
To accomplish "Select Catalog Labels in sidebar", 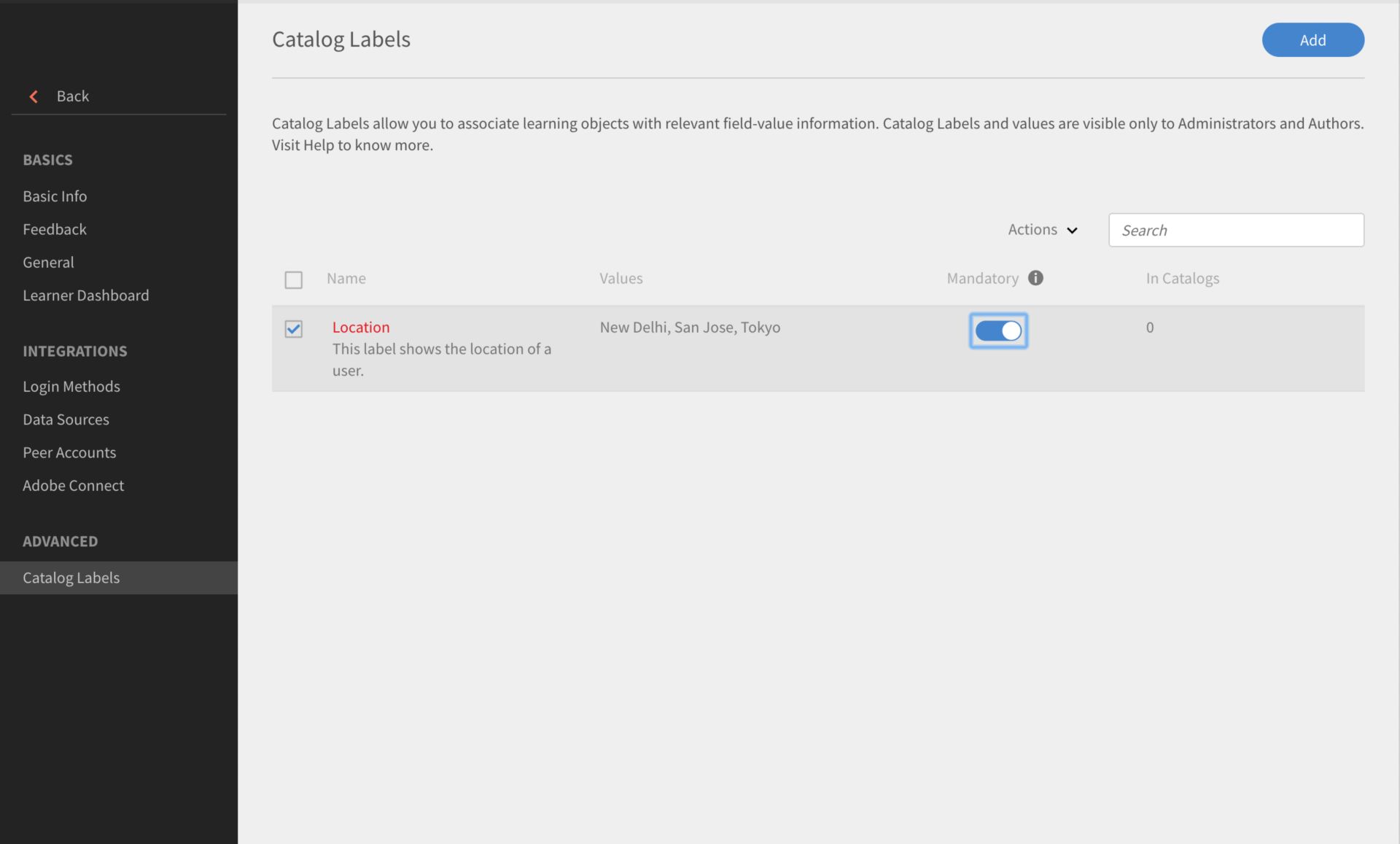I will click(119, 578).
